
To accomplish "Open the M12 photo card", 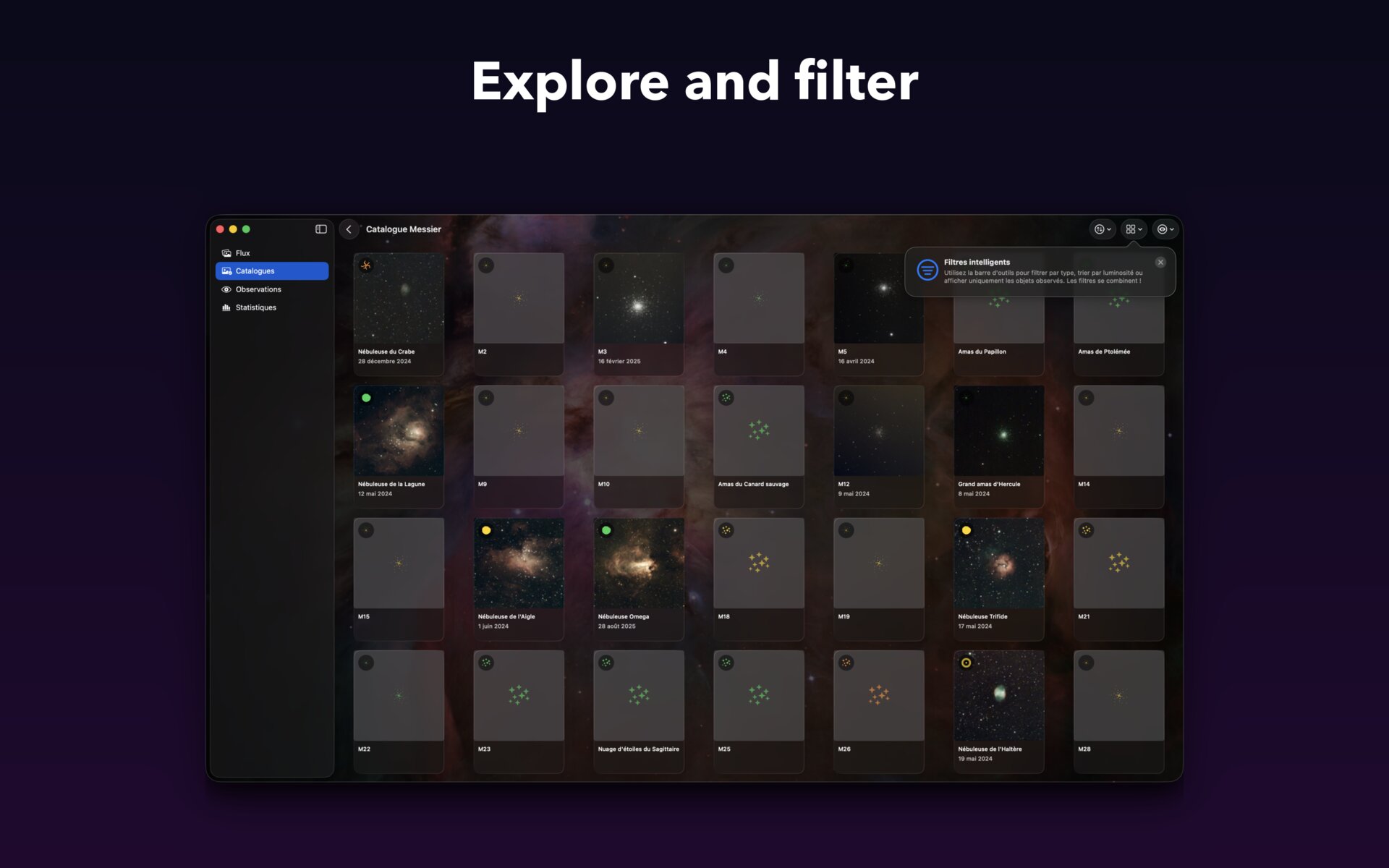I will pos(879,446).
